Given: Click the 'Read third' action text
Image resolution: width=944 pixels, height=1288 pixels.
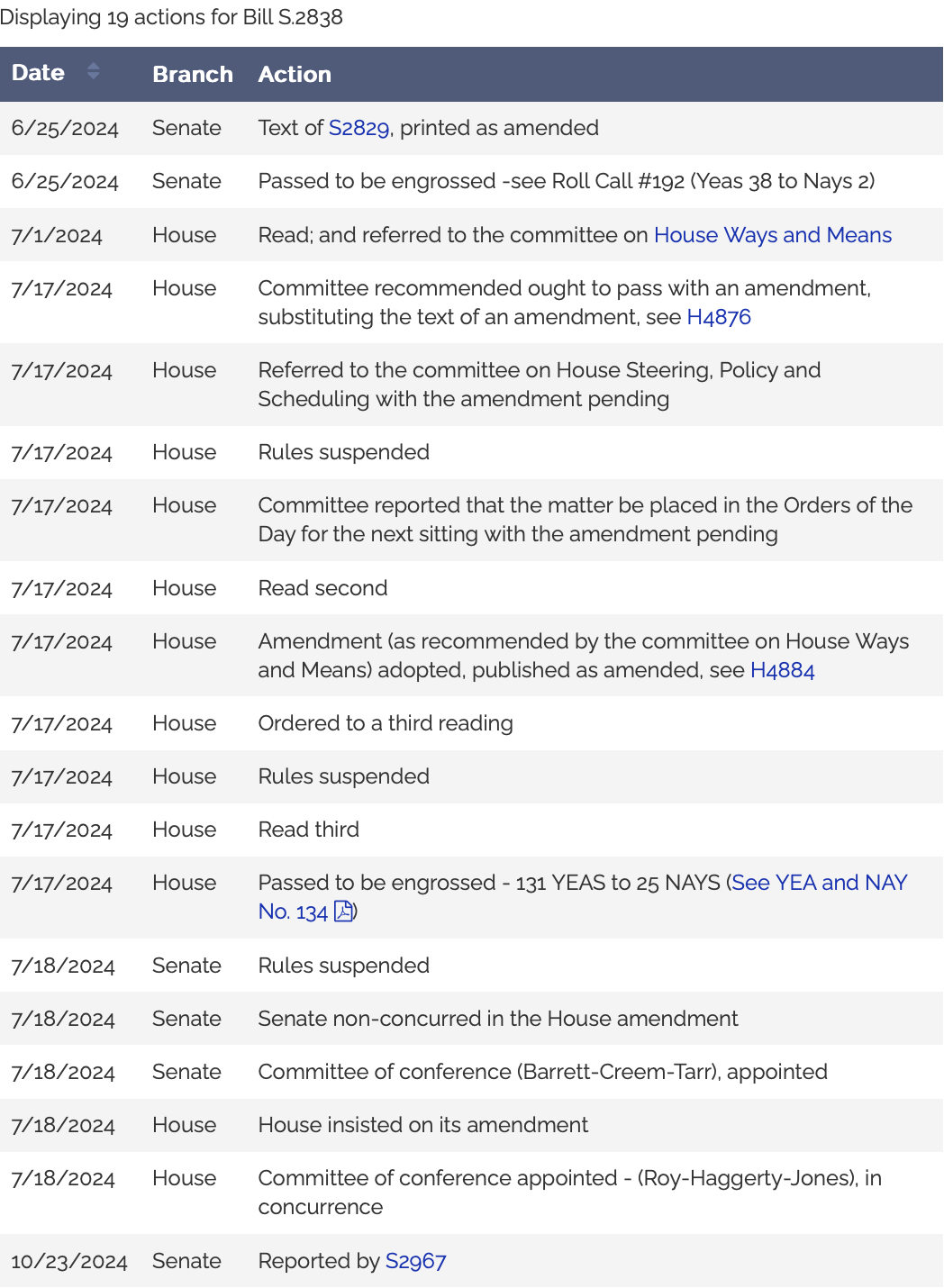Looking at the screenshot, I should click(308, 830).
